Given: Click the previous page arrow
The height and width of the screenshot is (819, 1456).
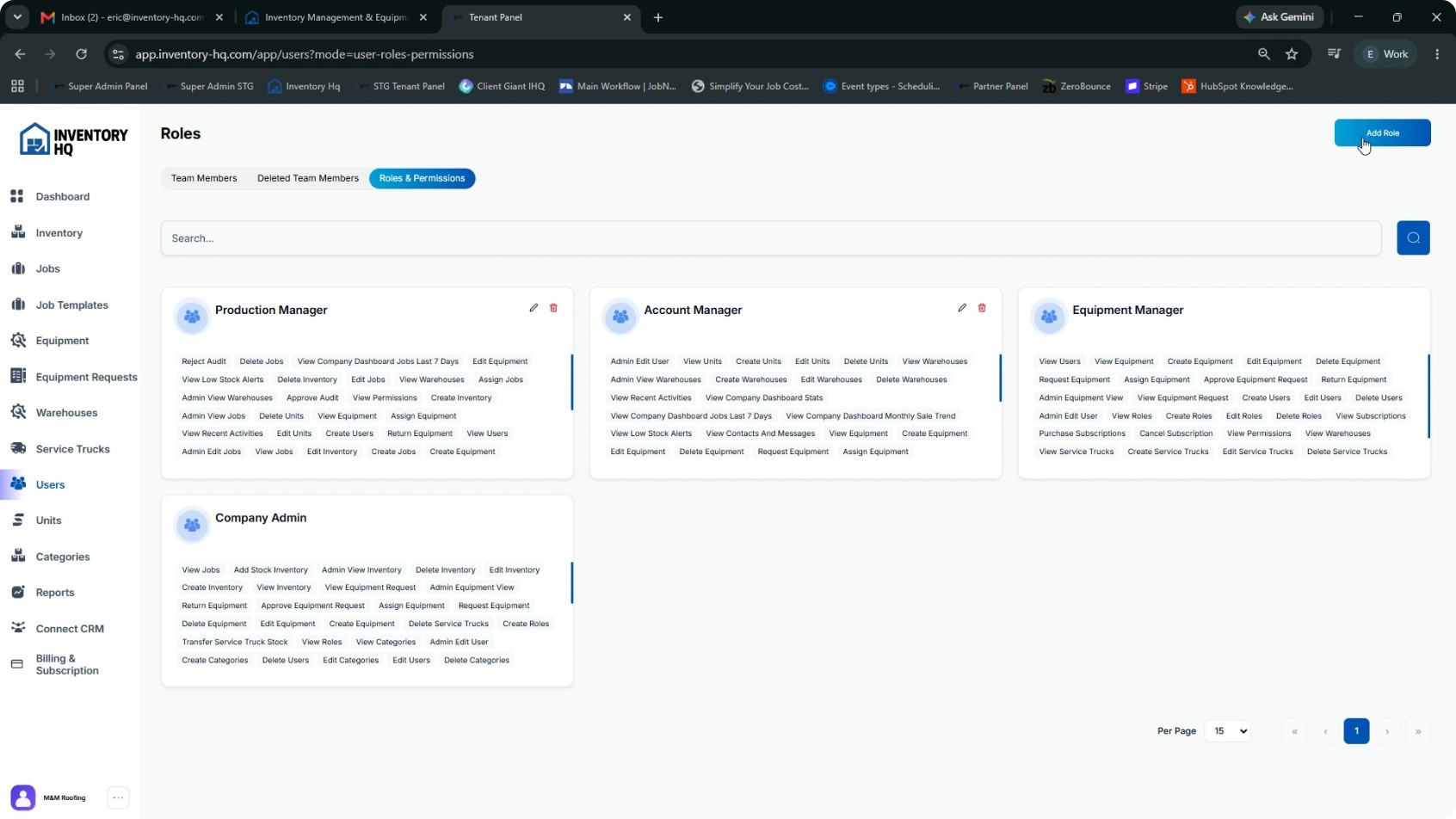Looking at the screenshot, I should (1325, 731).
